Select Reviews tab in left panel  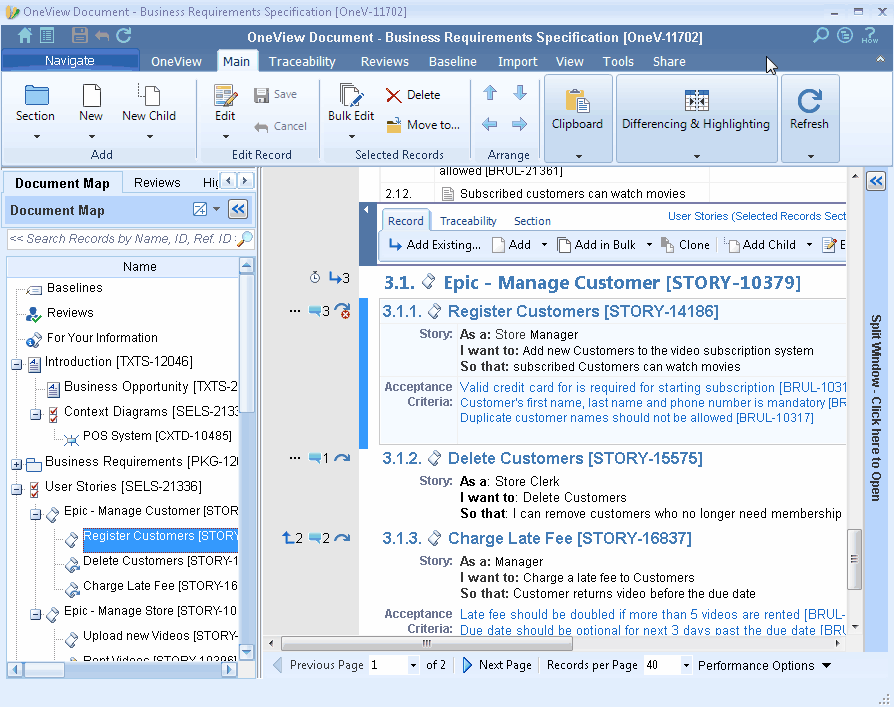[157, 182]
